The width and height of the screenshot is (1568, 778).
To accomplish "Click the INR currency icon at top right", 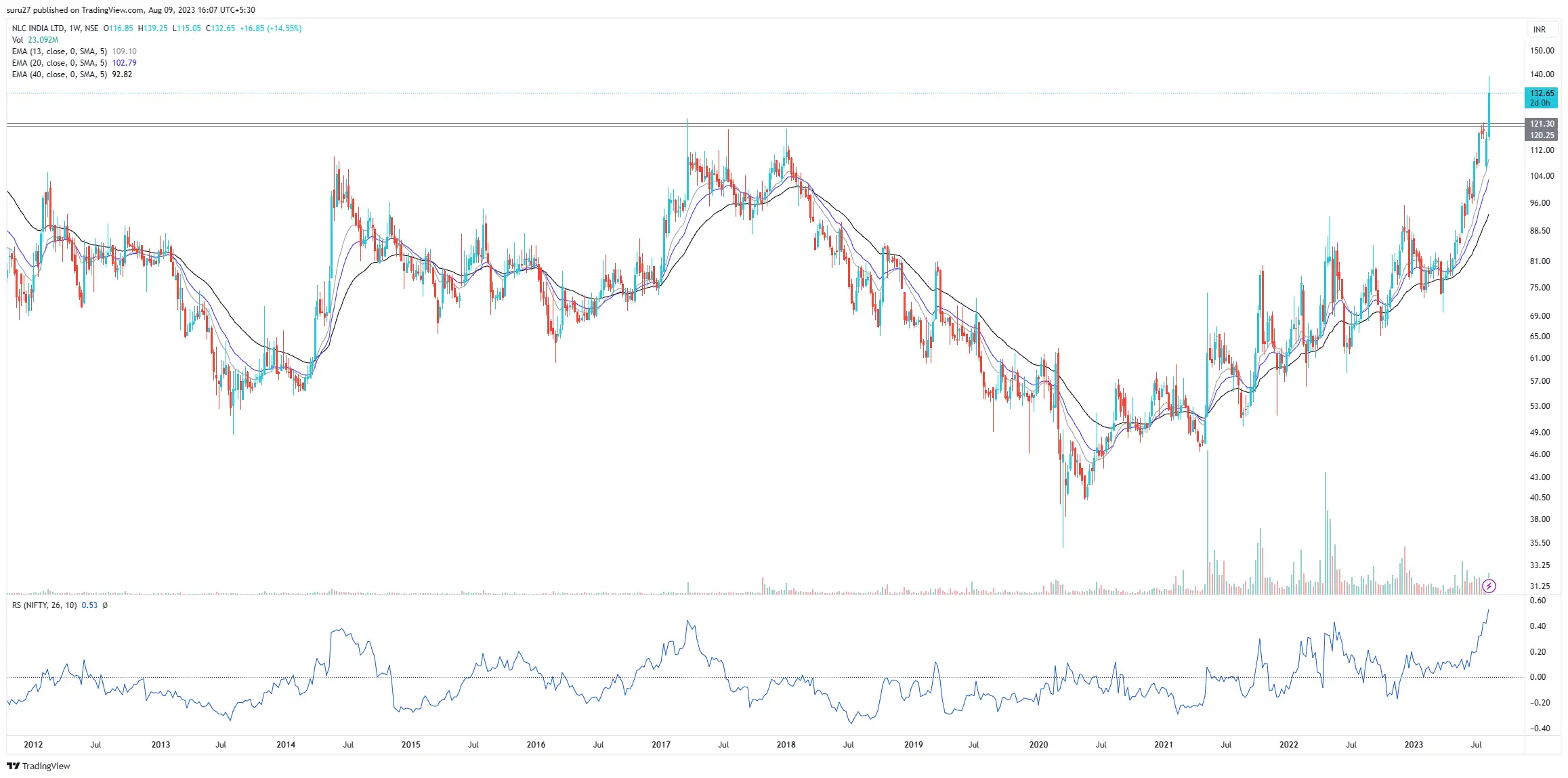I will 1539,29.
